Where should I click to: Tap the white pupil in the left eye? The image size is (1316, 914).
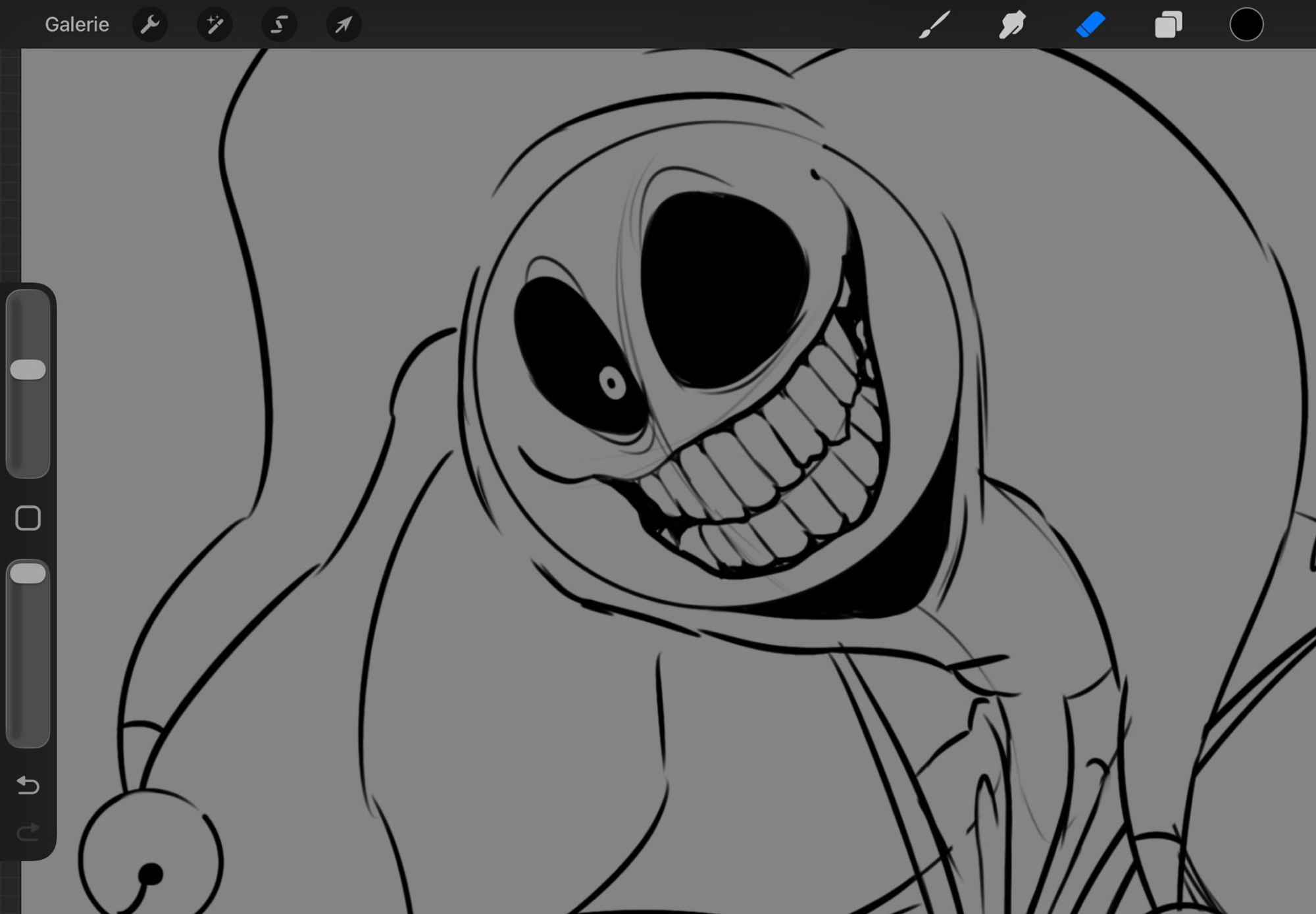(612, 382)
